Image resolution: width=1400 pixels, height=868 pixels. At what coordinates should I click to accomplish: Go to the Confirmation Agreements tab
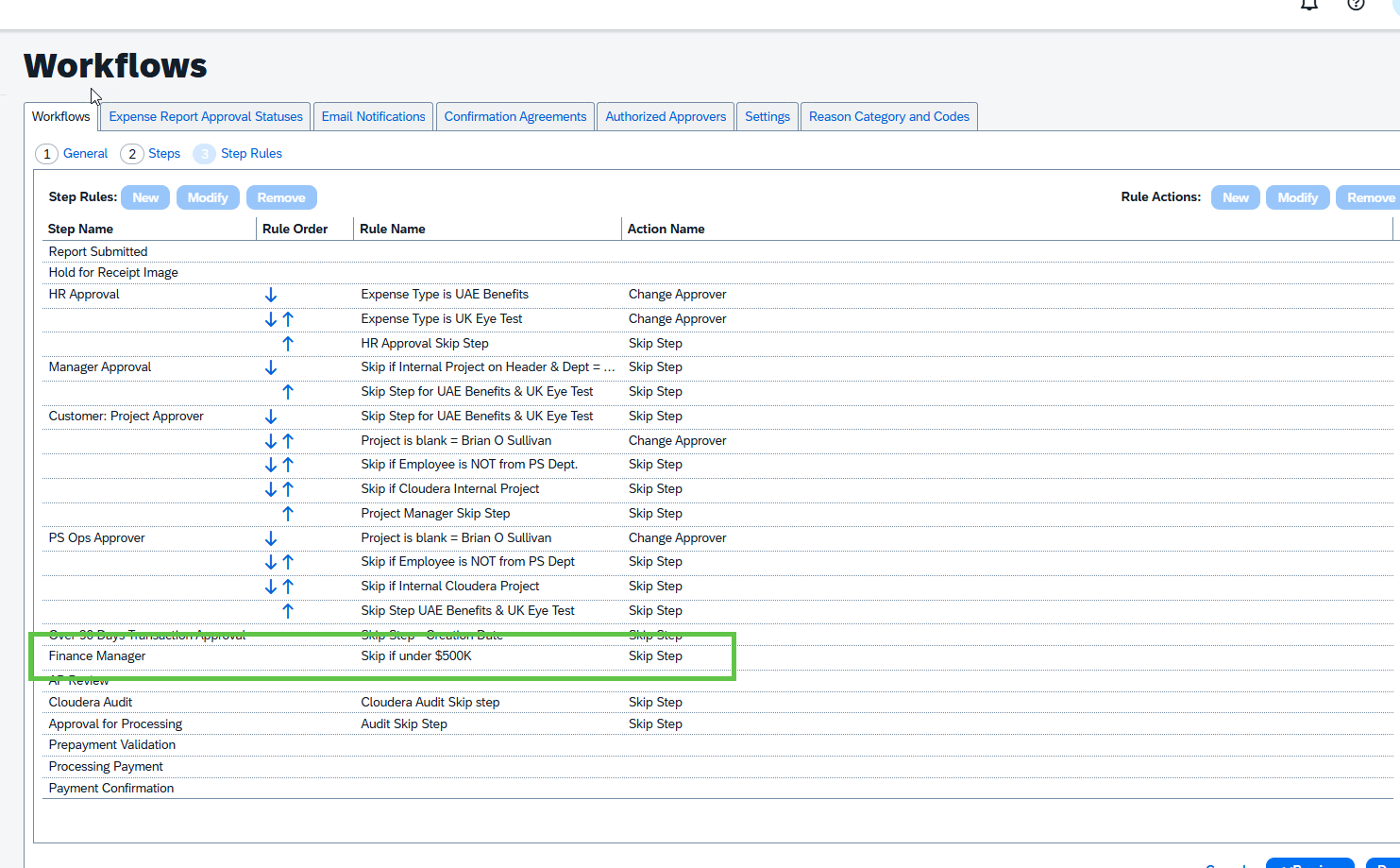click(x=515, y=116)
